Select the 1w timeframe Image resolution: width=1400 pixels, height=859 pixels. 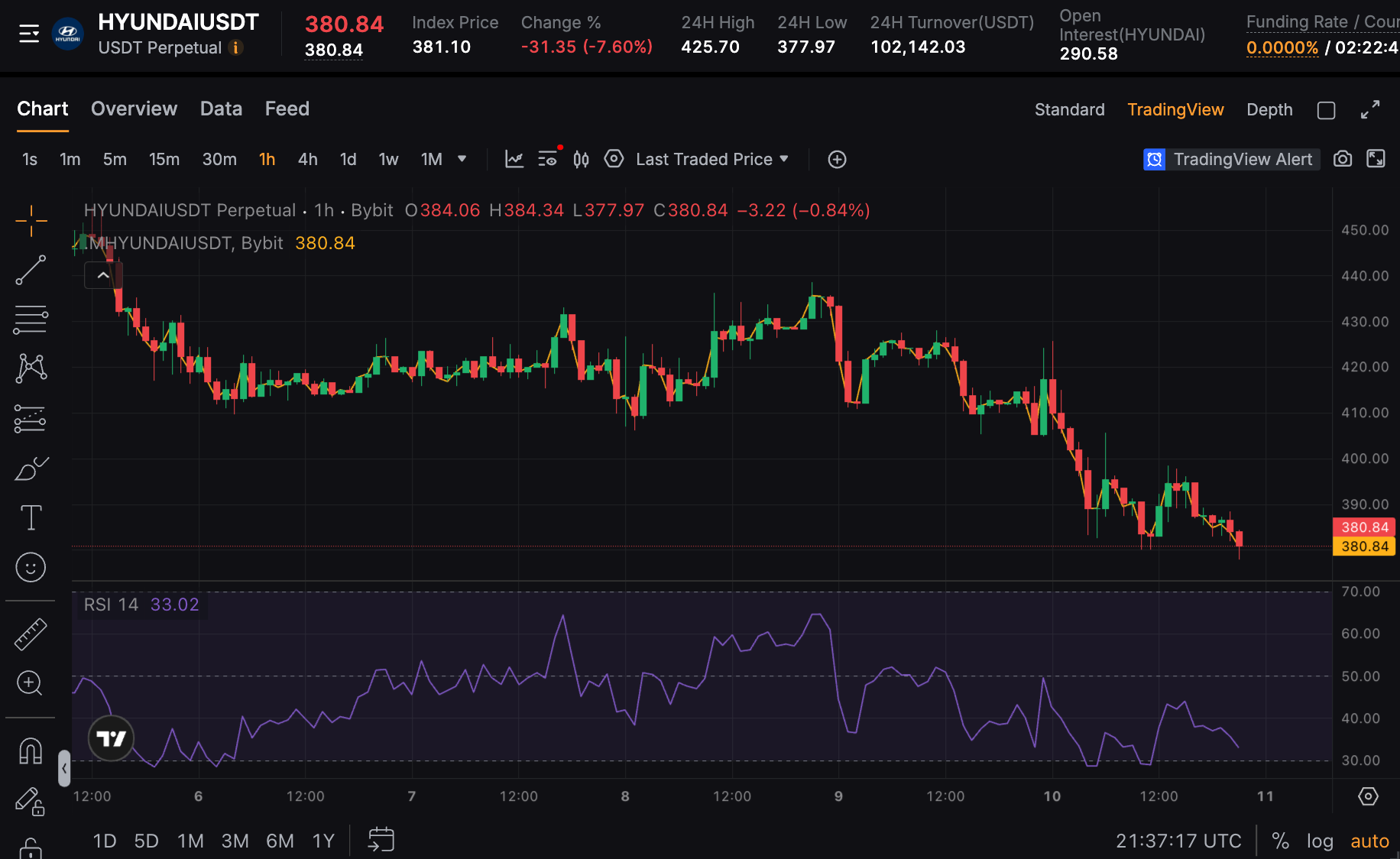tap(389, 159)
